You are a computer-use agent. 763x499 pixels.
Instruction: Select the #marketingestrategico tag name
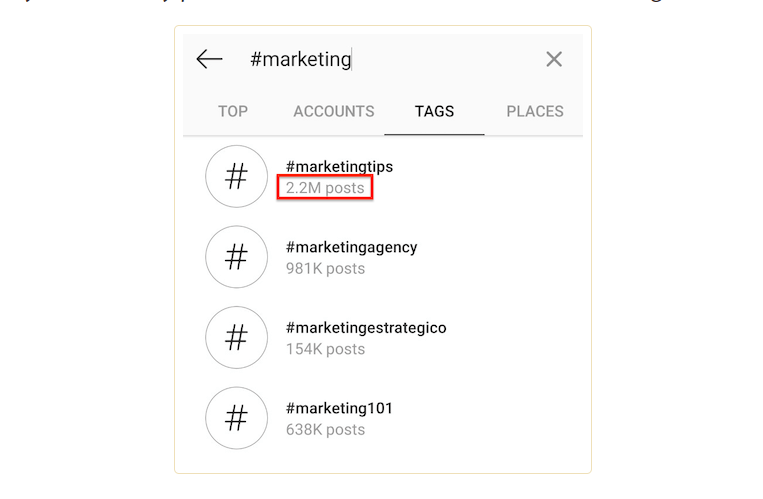pyautogui.click(x=366, y=328)
